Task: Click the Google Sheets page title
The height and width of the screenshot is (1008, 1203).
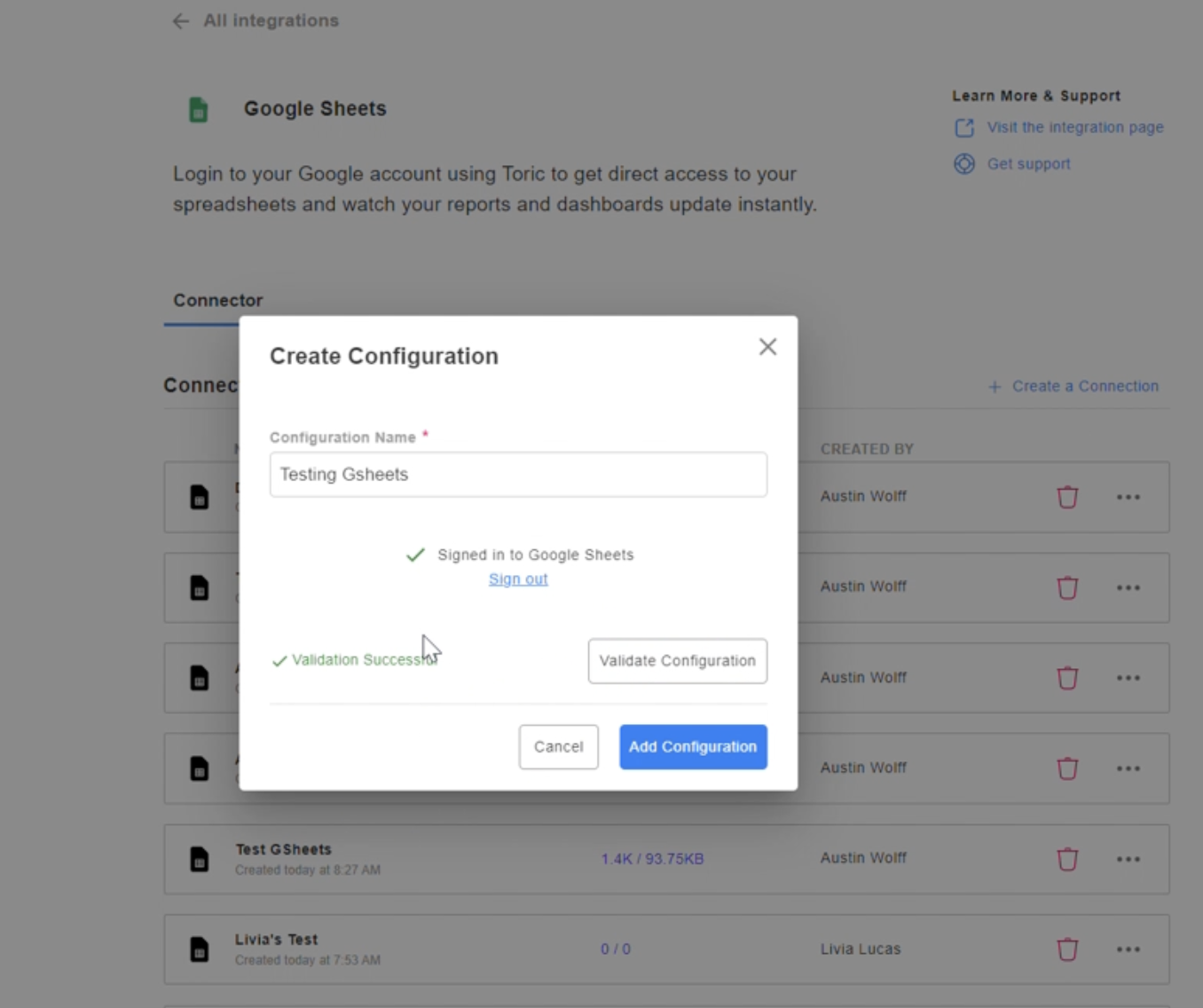Action: click(x=315, y=109)
